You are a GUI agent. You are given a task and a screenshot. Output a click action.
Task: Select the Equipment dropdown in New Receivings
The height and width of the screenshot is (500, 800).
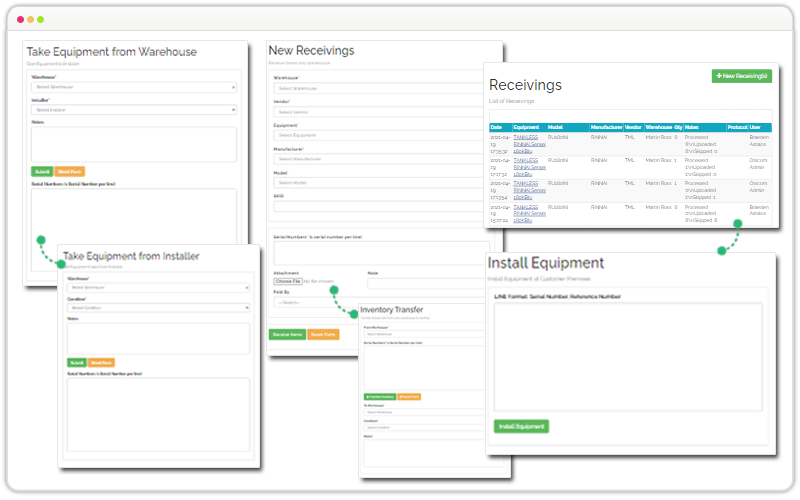coord(381,135)
